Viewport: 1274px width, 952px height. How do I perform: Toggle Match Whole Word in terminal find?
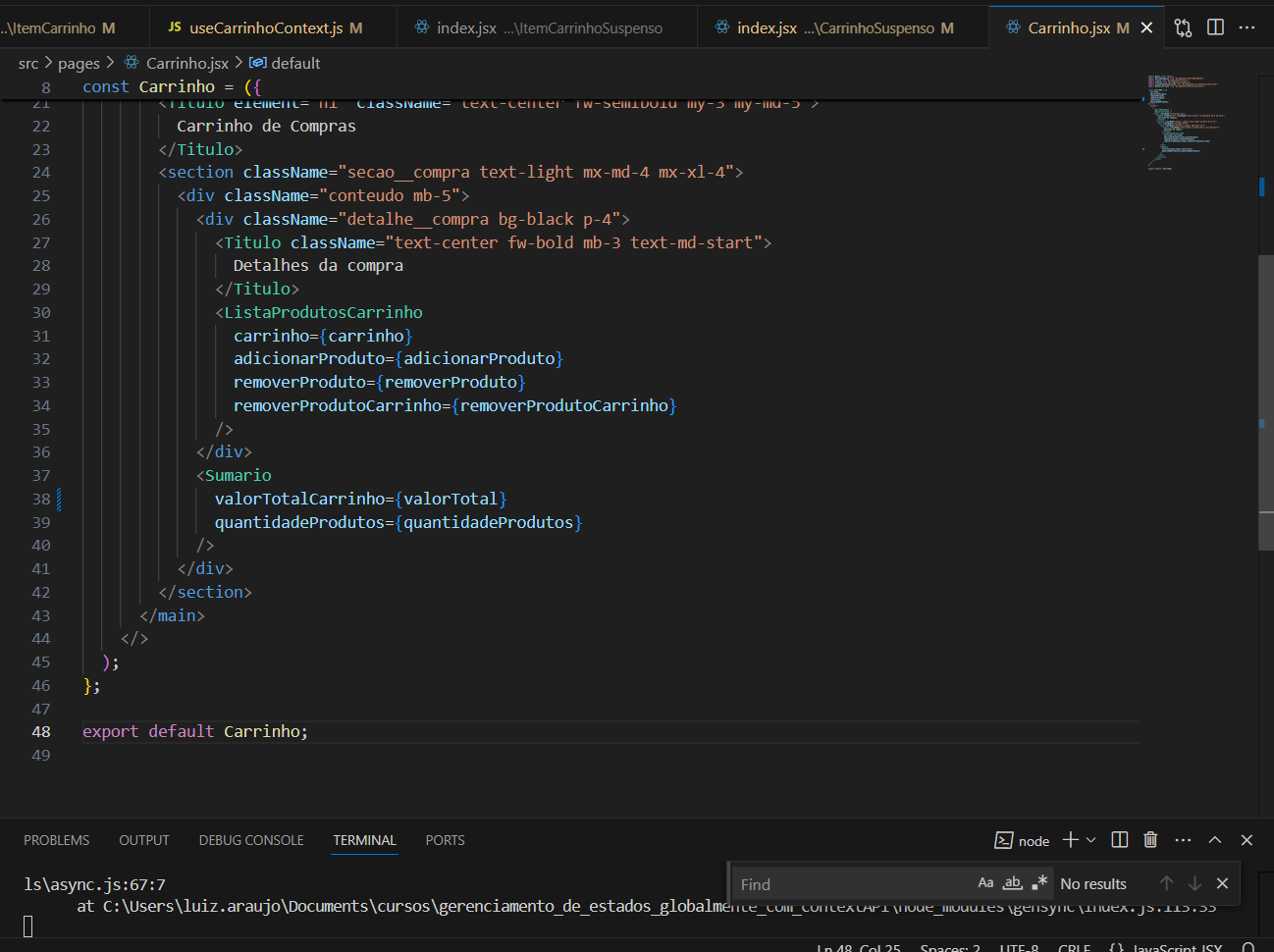pos(1013,883)
